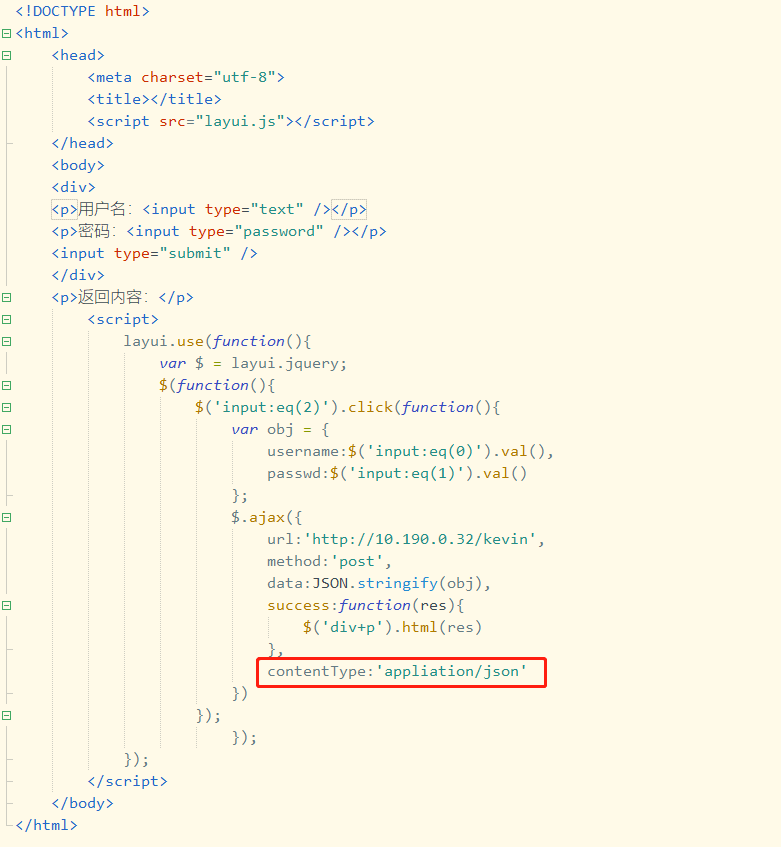Collapse fold marker at success:function(res) line

click(x=6, y=606)
